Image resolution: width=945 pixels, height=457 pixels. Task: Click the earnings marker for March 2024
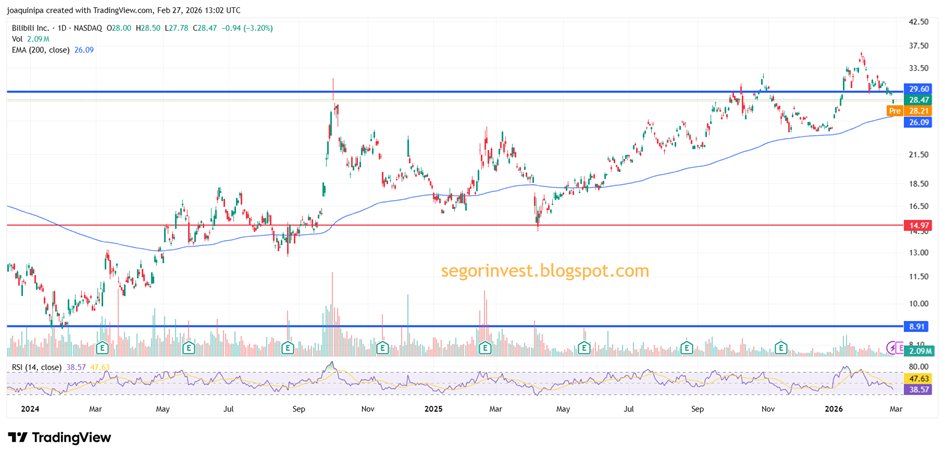coord(103,348)
